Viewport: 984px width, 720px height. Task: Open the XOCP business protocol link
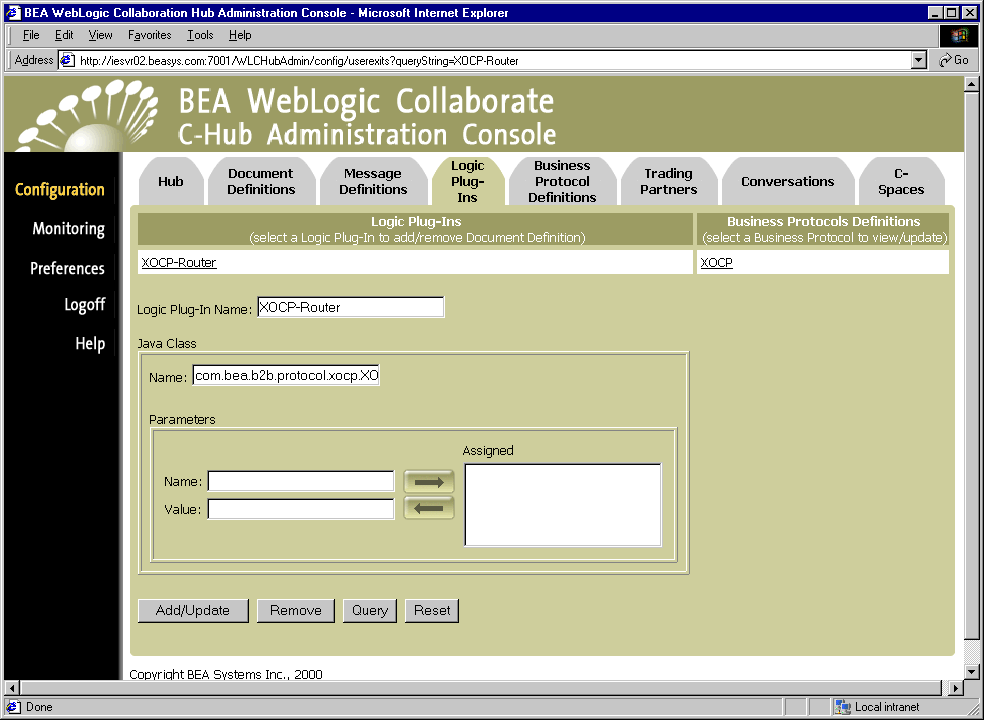717,262
